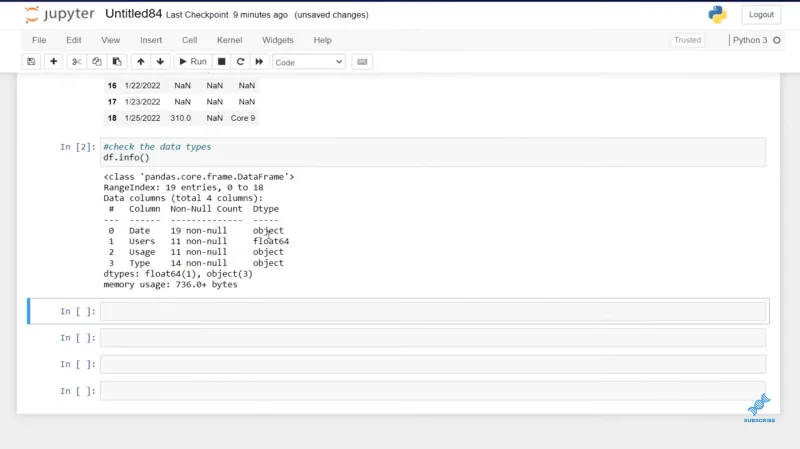Image resolution: width=800 pixels, height=449 pixels.
Task: Open the cell type Code dropdown
Action: click(309, 62)
